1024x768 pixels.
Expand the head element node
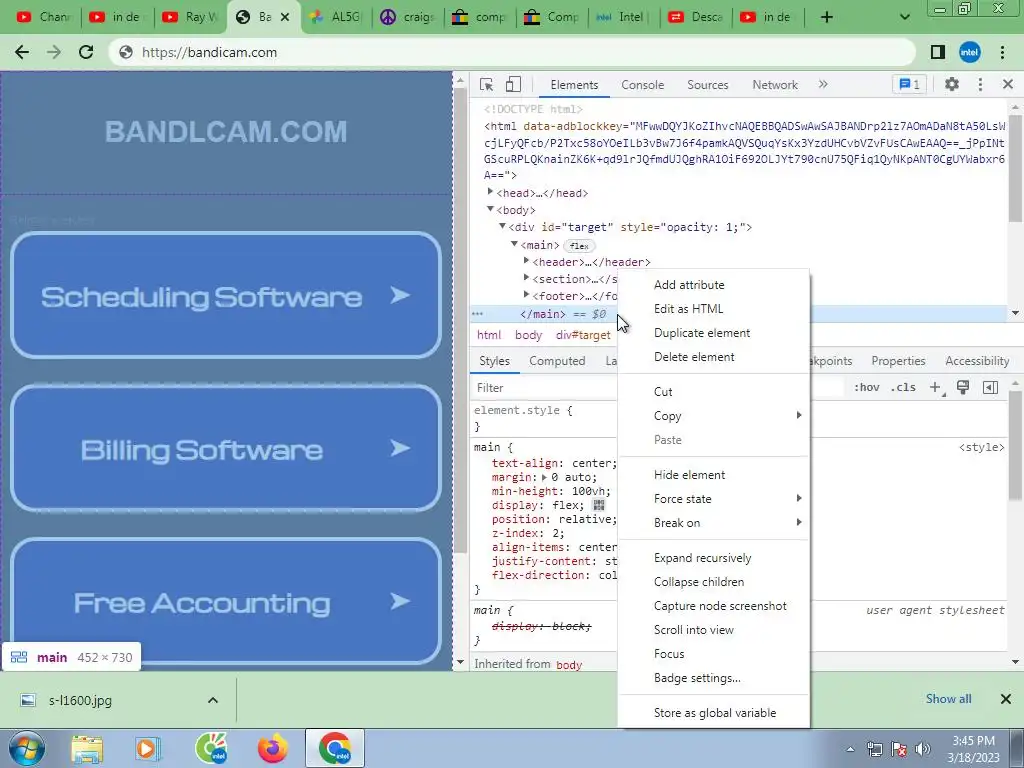pos(490,192)
